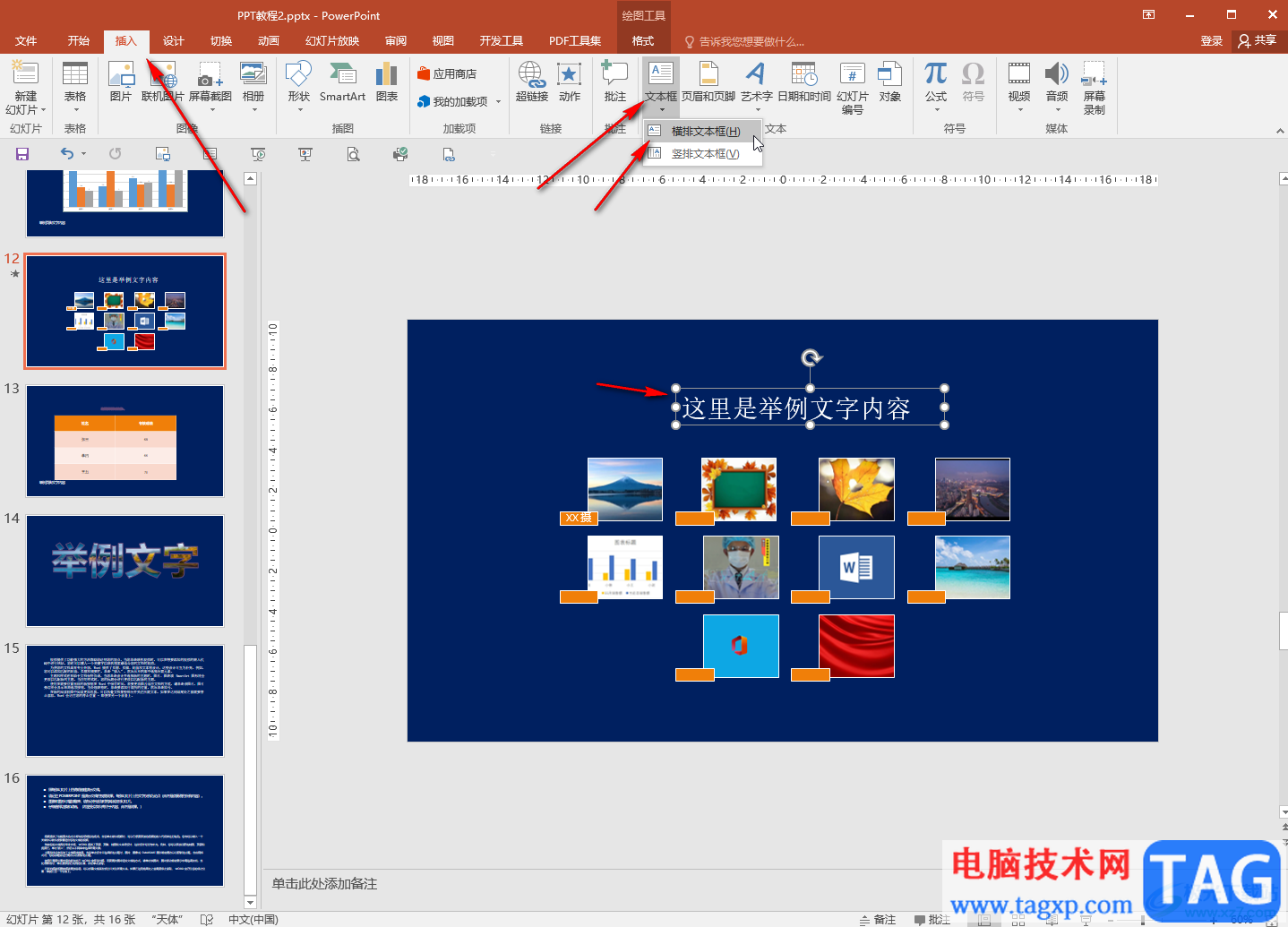Screen dimensions: 1288x927
Task: Click the 超链接 hyperlink icon
Action: pyautogui.click(x=532, y=82)
